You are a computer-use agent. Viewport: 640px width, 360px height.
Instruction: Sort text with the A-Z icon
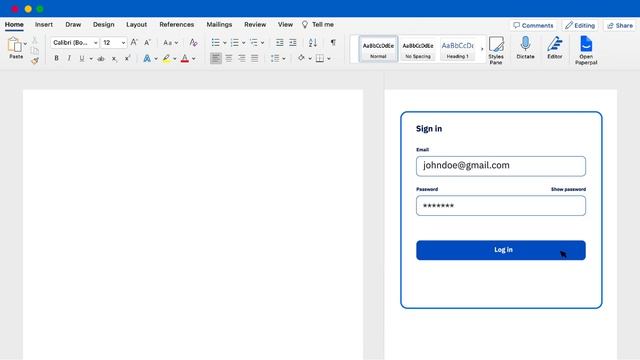(313, 42)
